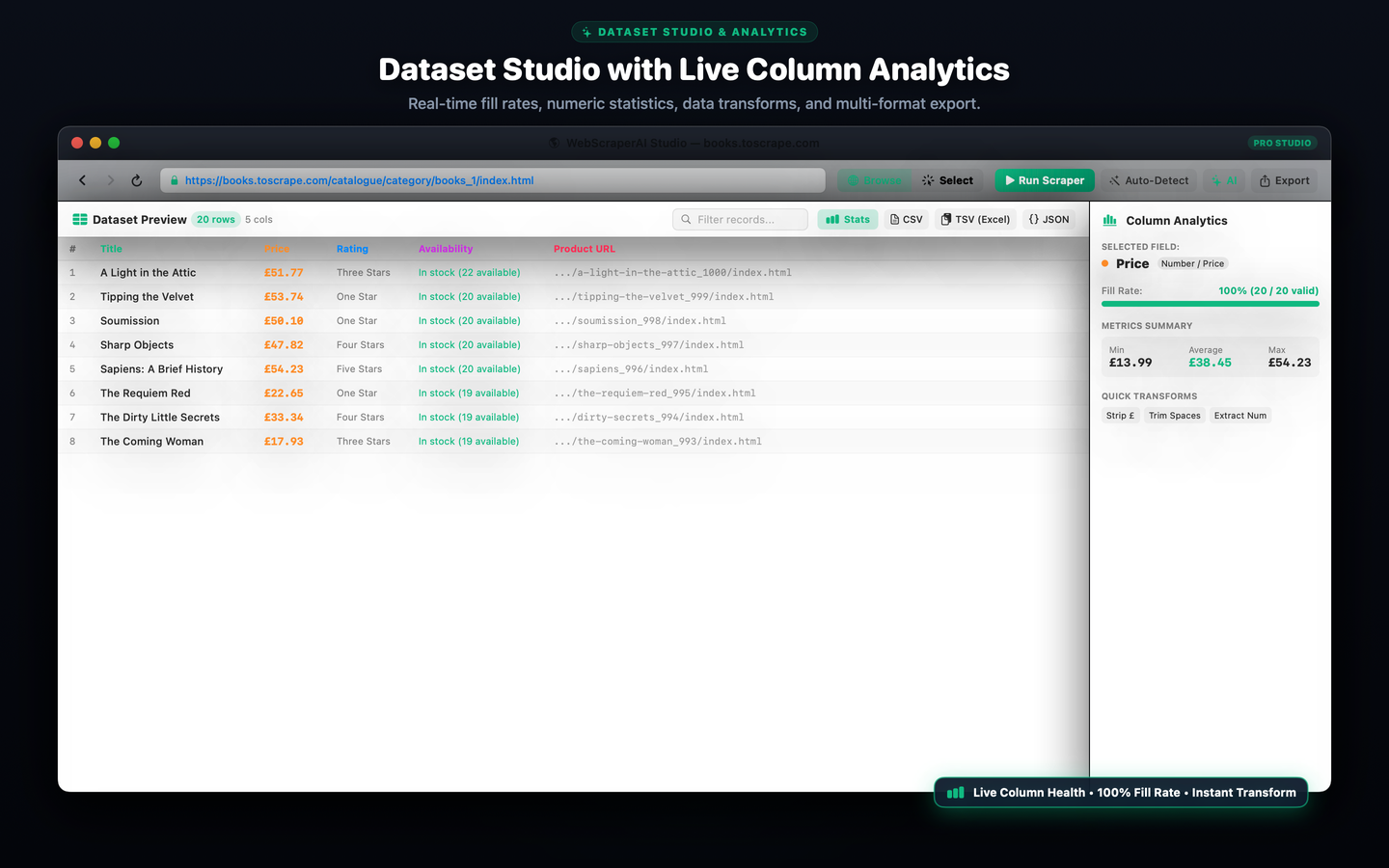
Task: Apply the Strip £ quick transform
Action: 1120,416
